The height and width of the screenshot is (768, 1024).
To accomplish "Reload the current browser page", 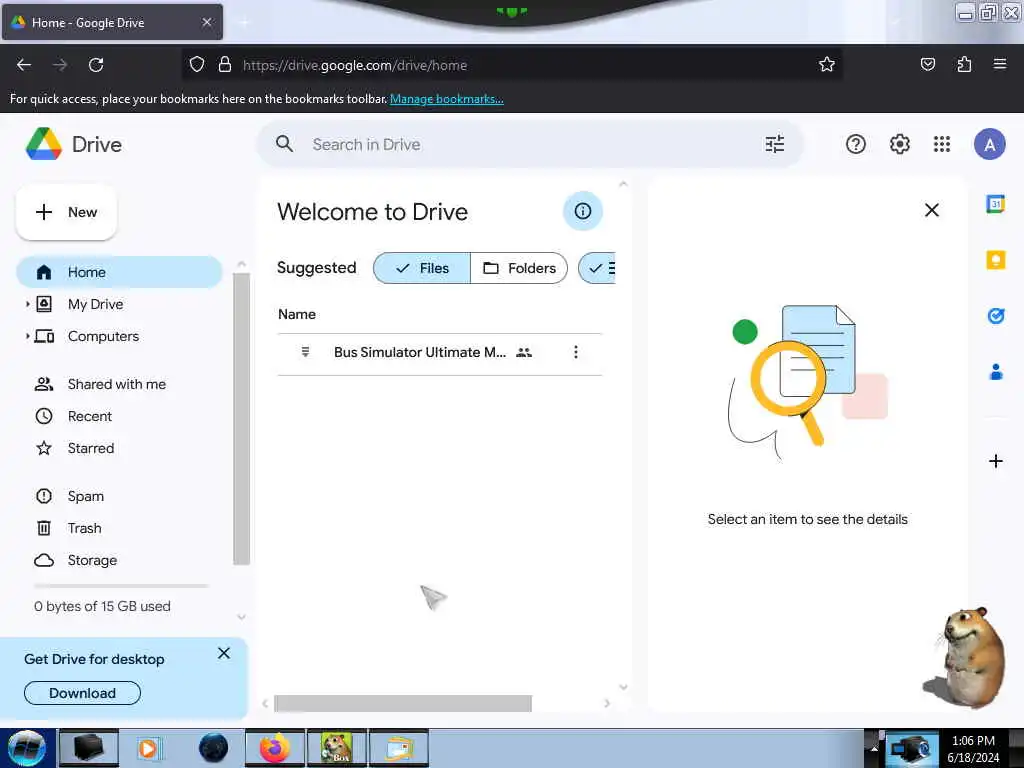I will pyautogui.click(x=96, y=65).
